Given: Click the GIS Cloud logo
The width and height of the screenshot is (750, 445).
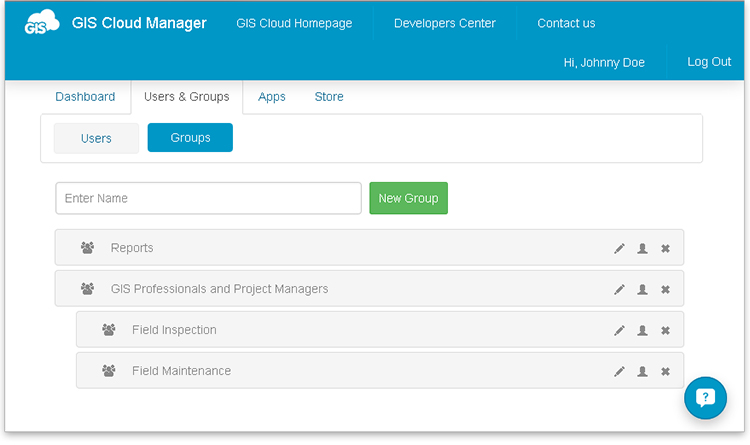Looking at the screenshot, I should tap(42, 22).
